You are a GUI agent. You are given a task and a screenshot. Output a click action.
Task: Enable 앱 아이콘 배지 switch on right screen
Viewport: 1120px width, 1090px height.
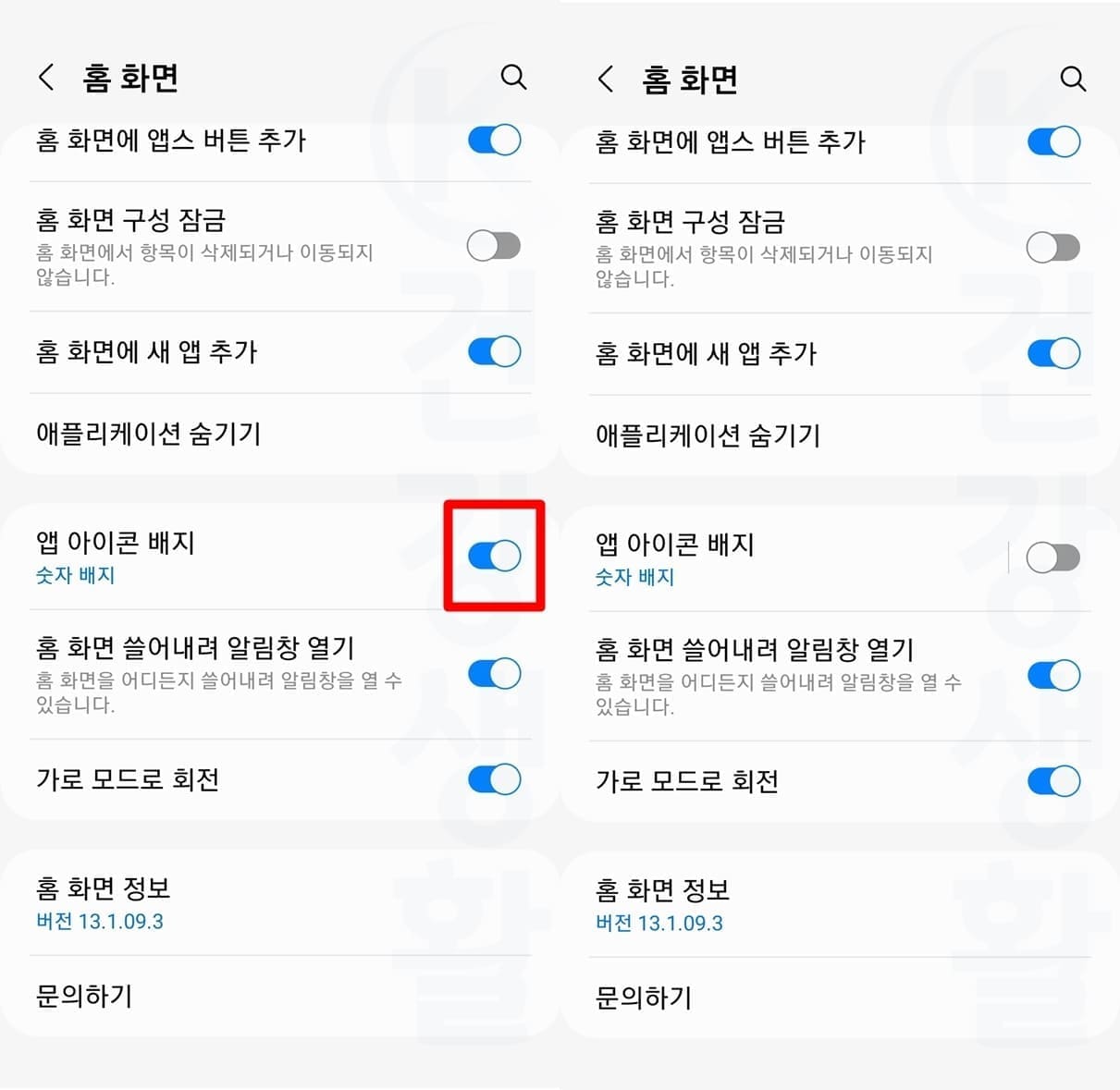pos(1053,557)
